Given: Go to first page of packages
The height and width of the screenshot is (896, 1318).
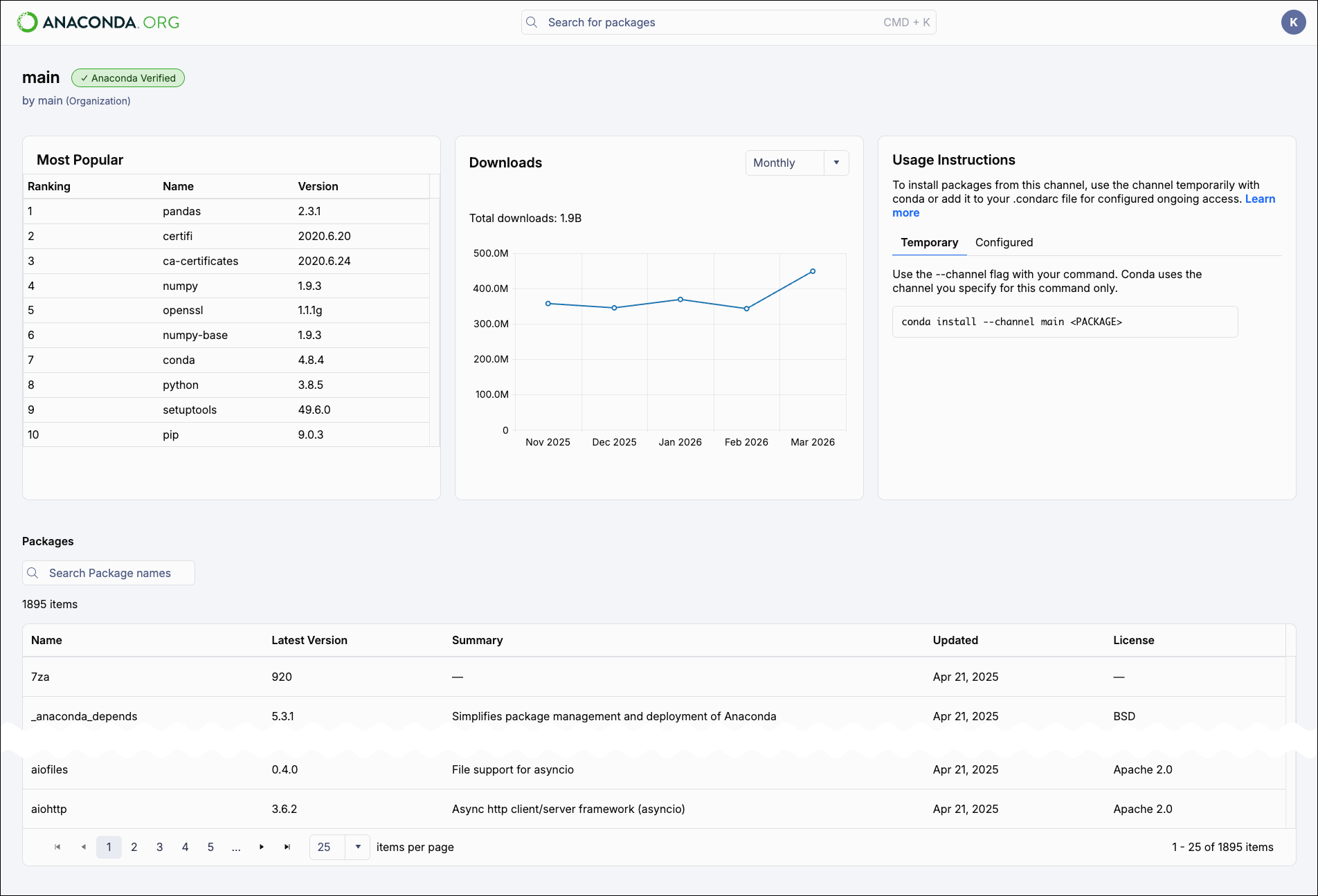Looking at the screenshot, I should (57, 847).
